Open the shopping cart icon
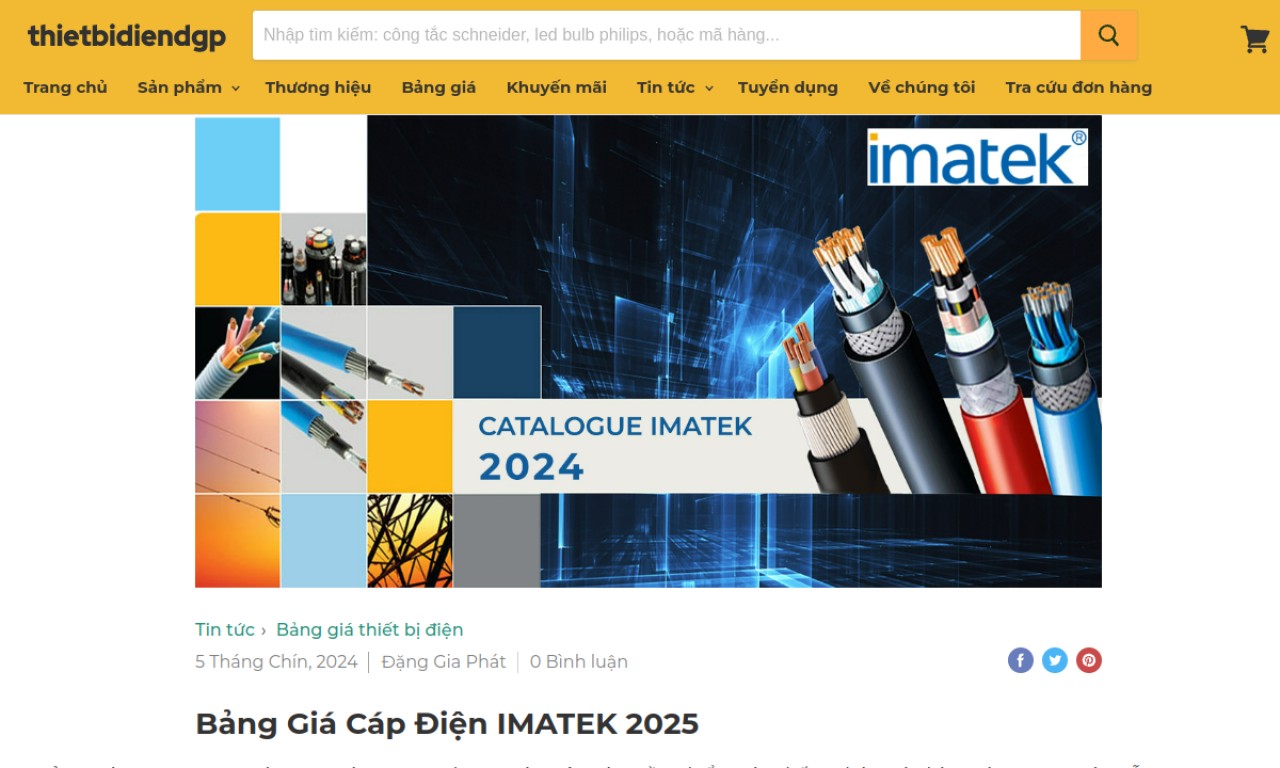Viewport: 1280px width, 768px height. 1255,39
